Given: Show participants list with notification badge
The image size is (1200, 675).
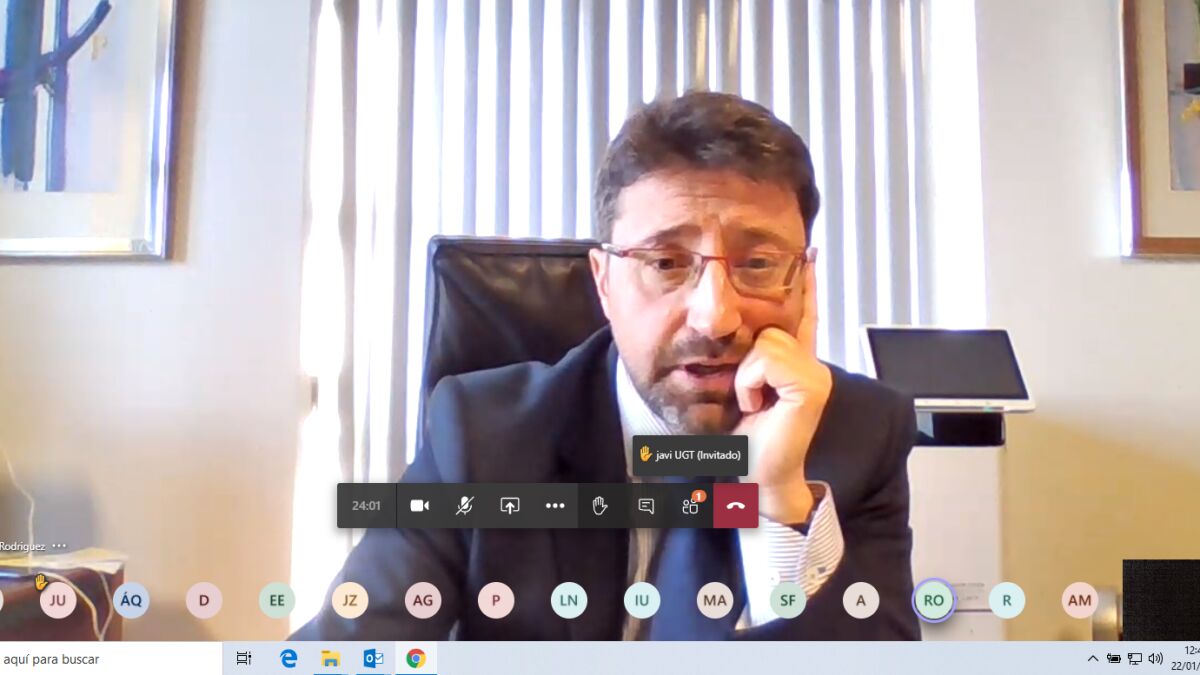Looking at the screenshot, I should (690, 506).
